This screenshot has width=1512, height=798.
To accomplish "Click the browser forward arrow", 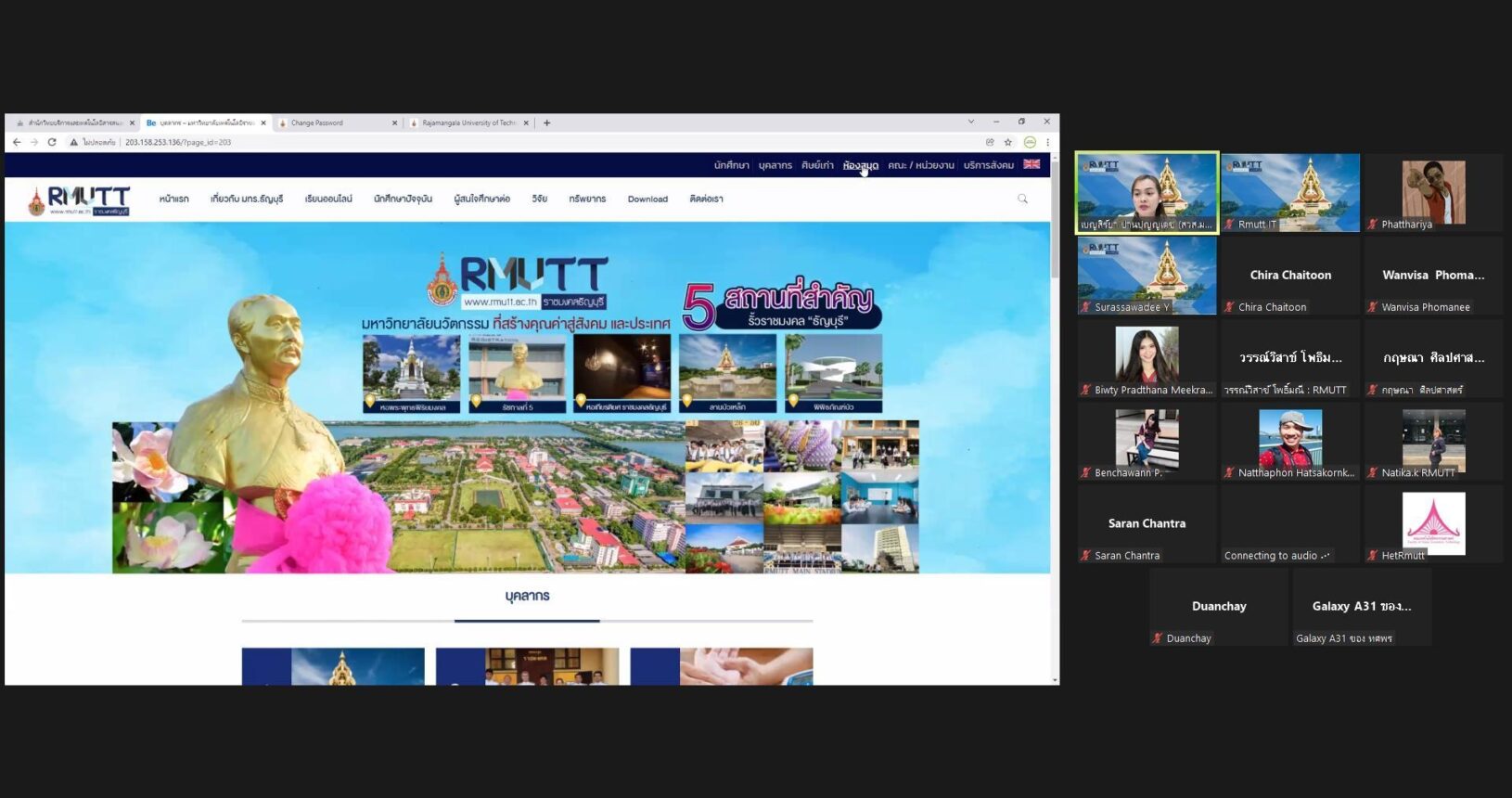I will [x=34, y=142].
